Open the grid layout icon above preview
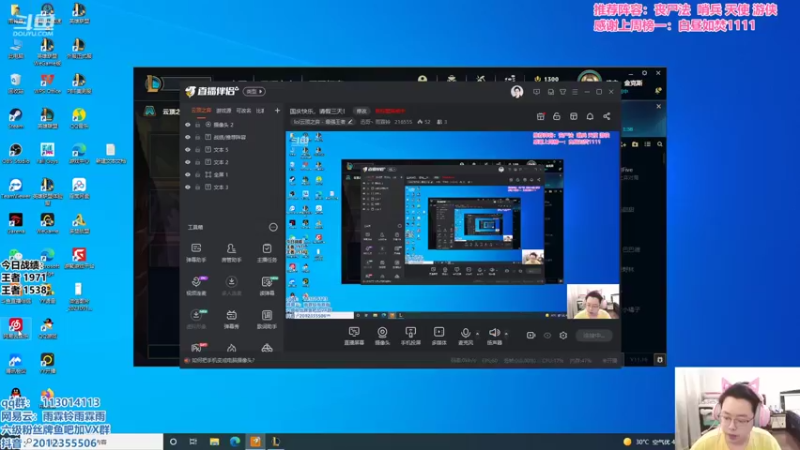This screenshot has height=450, width=800. 573,116
